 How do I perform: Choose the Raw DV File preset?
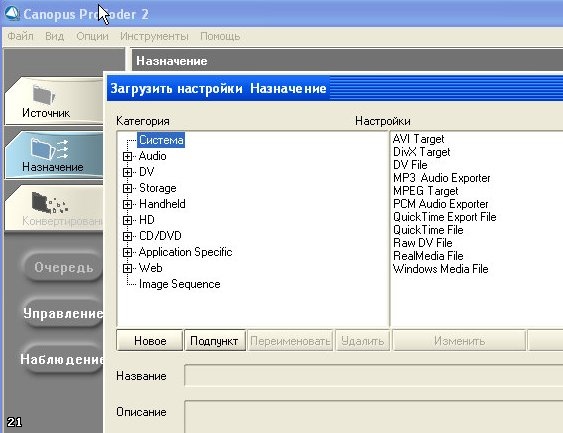tap(423, 243)
